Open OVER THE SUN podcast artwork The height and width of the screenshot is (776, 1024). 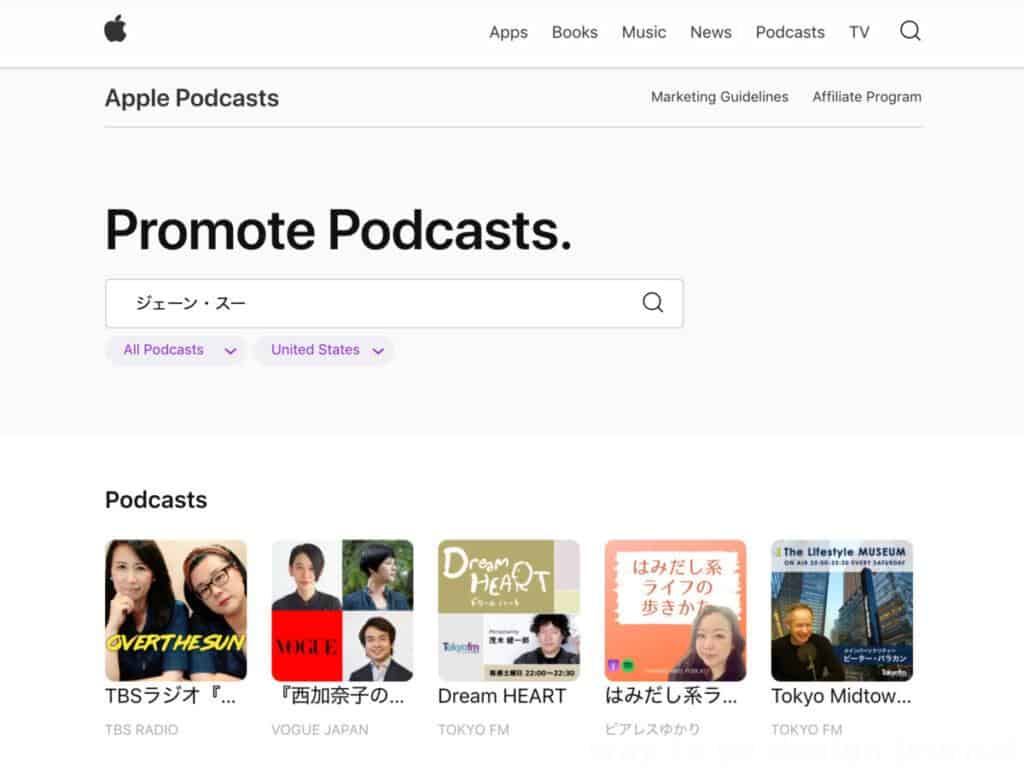(x=176, y=610)
